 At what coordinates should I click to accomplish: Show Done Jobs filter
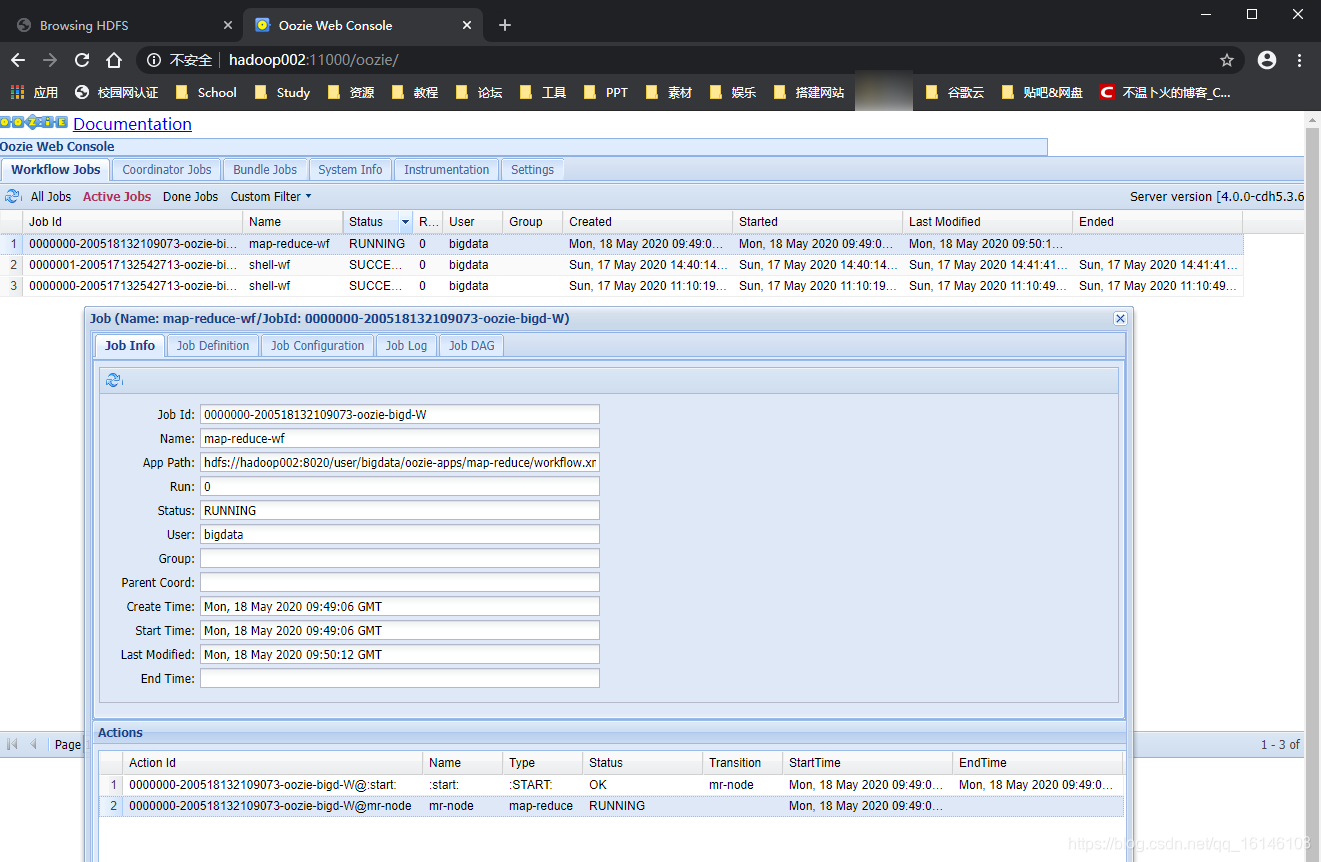pos(190,196)
